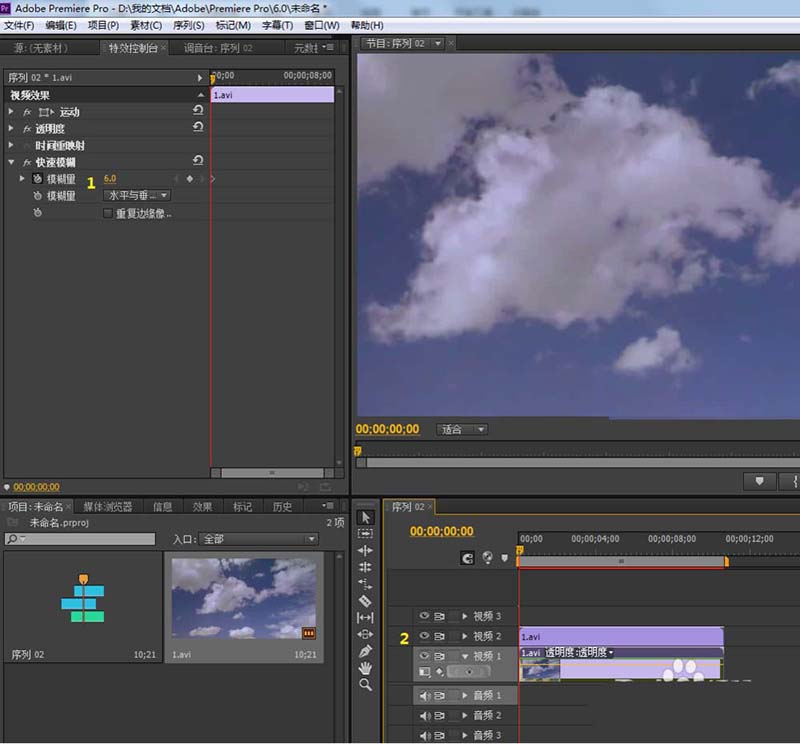This screenshot has width=800, height=744.
Task: Collapse the 视频 1 track
Action: point(465,656)
